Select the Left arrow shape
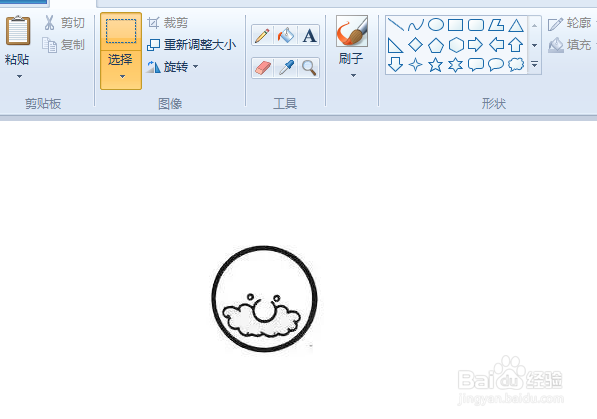 (x=496, y=45)
